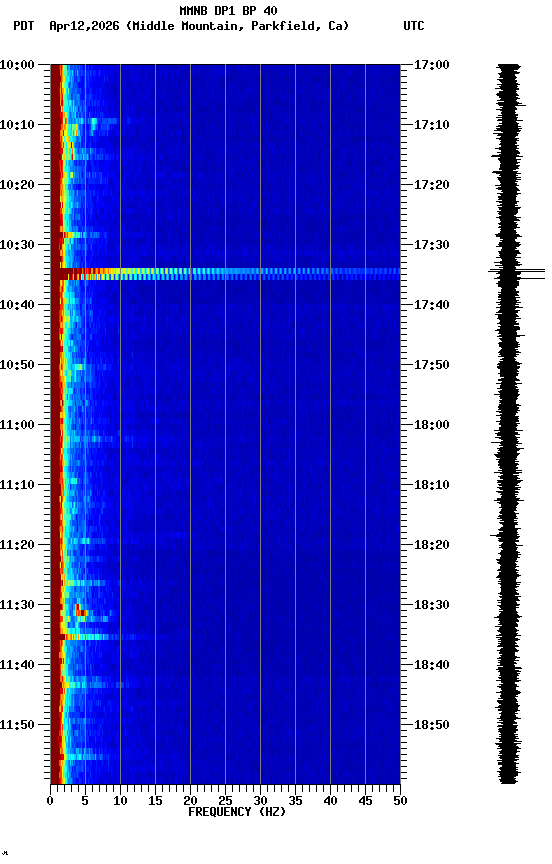Click the '11:30' PDT time label

[17, 605]
